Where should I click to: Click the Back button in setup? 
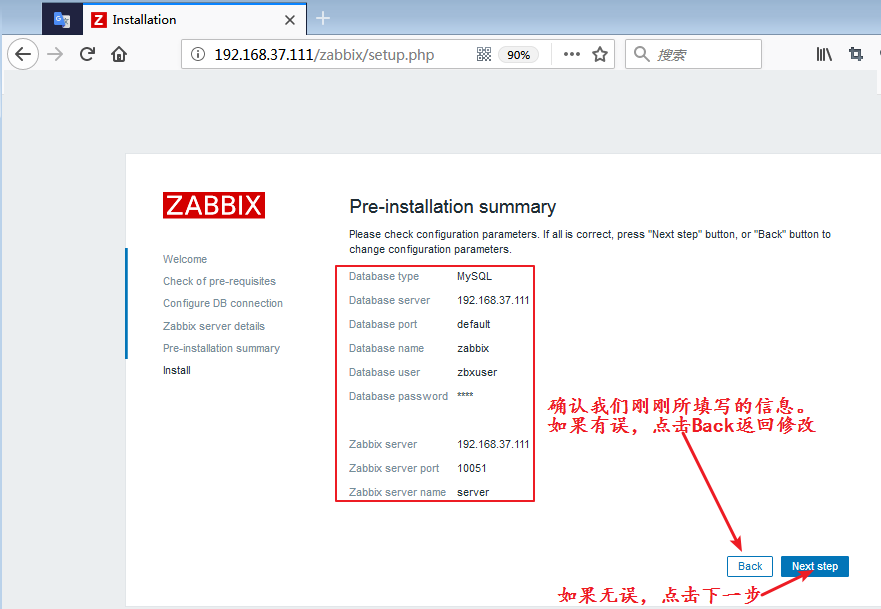[x=750, y=566]
